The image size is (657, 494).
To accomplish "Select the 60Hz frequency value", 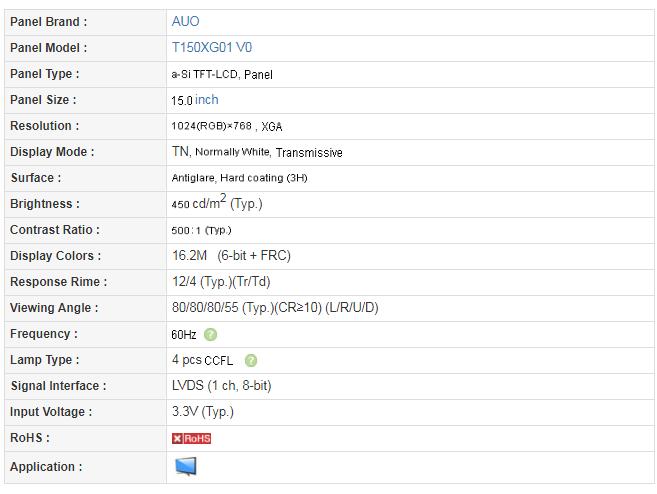I will [x=184, y=335].
